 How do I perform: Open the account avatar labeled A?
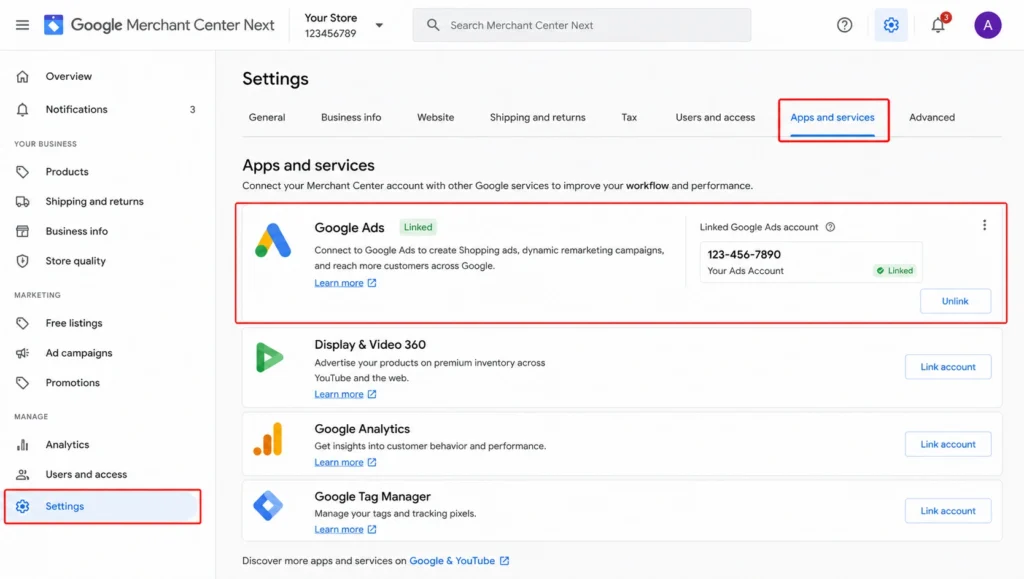987,25
